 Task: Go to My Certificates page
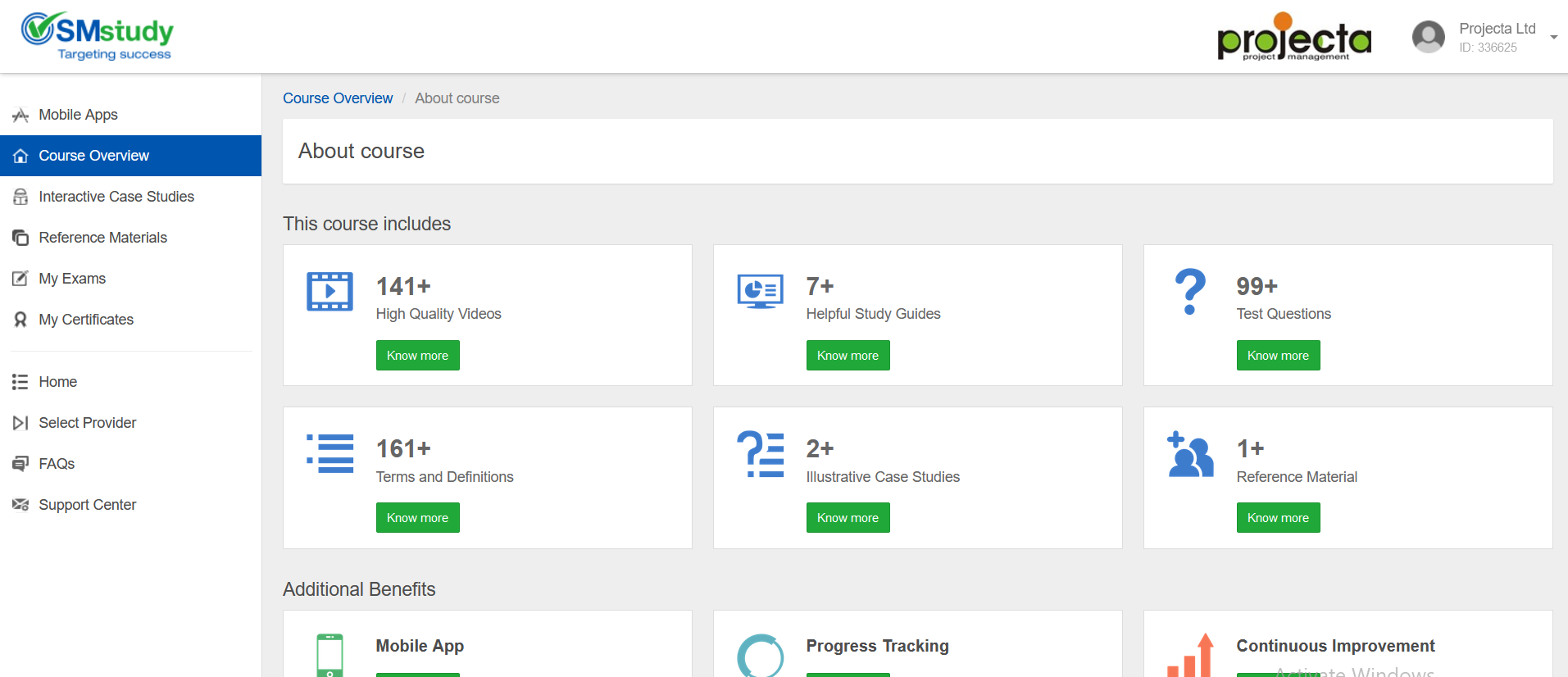(x=86, y=320)
